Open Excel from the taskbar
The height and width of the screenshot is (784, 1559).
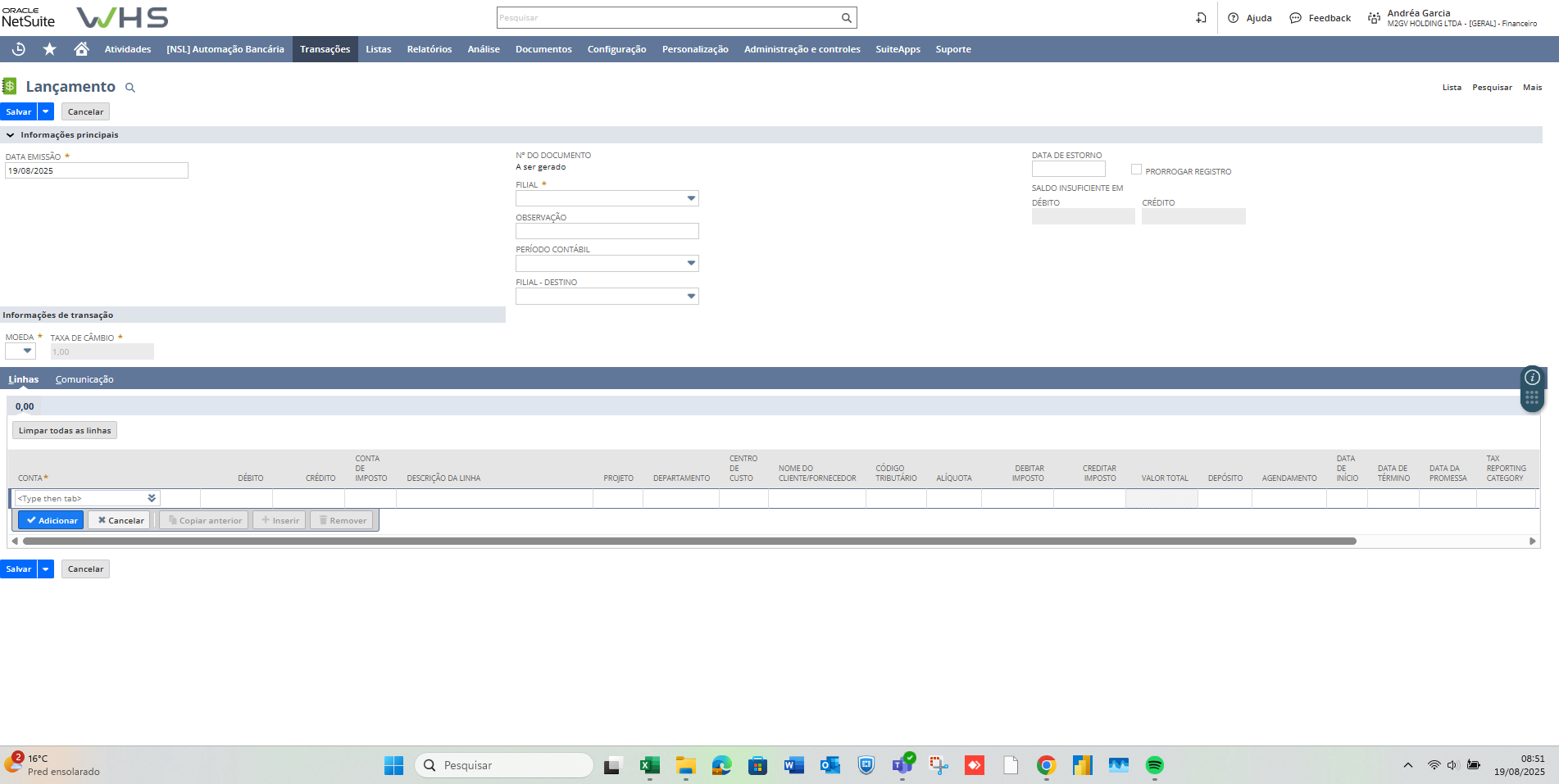coord(649,765)
